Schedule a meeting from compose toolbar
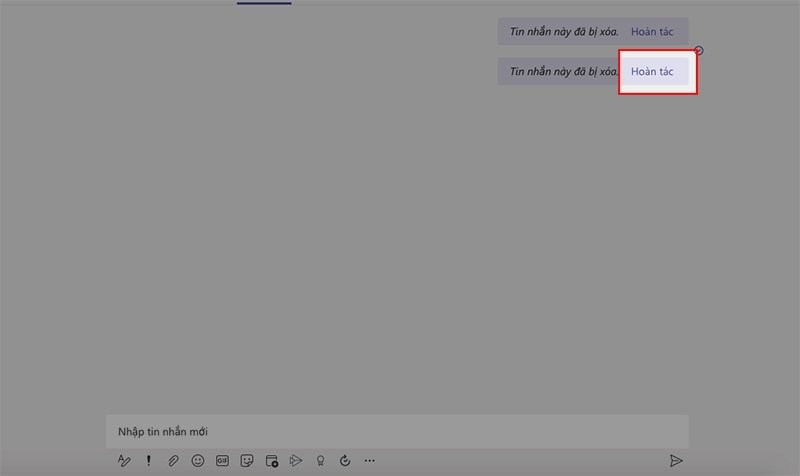Viewport: 800px width, 476px height. [271, 461]
